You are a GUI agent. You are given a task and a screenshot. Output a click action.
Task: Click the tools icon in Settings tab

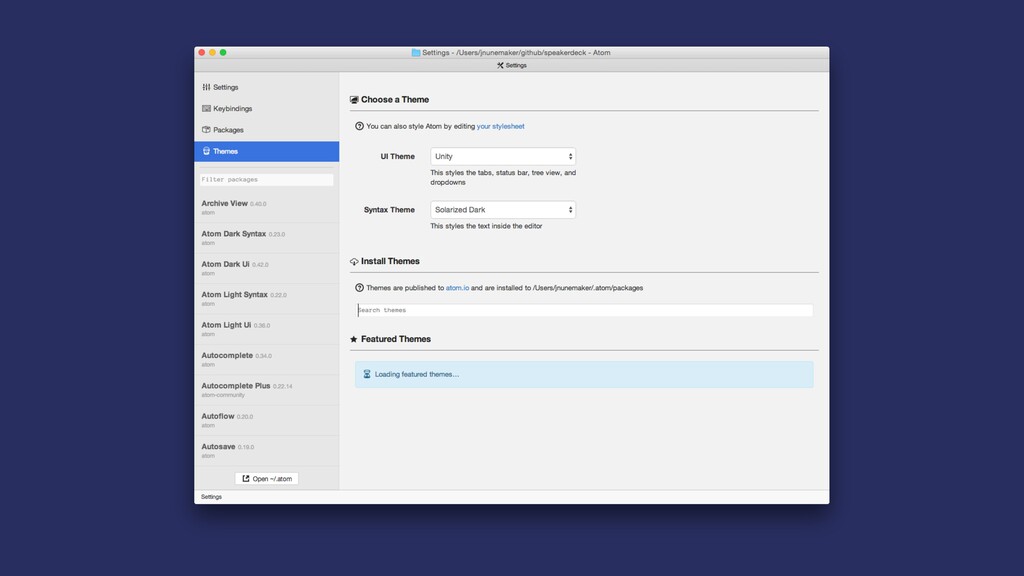tap(500, 65)
